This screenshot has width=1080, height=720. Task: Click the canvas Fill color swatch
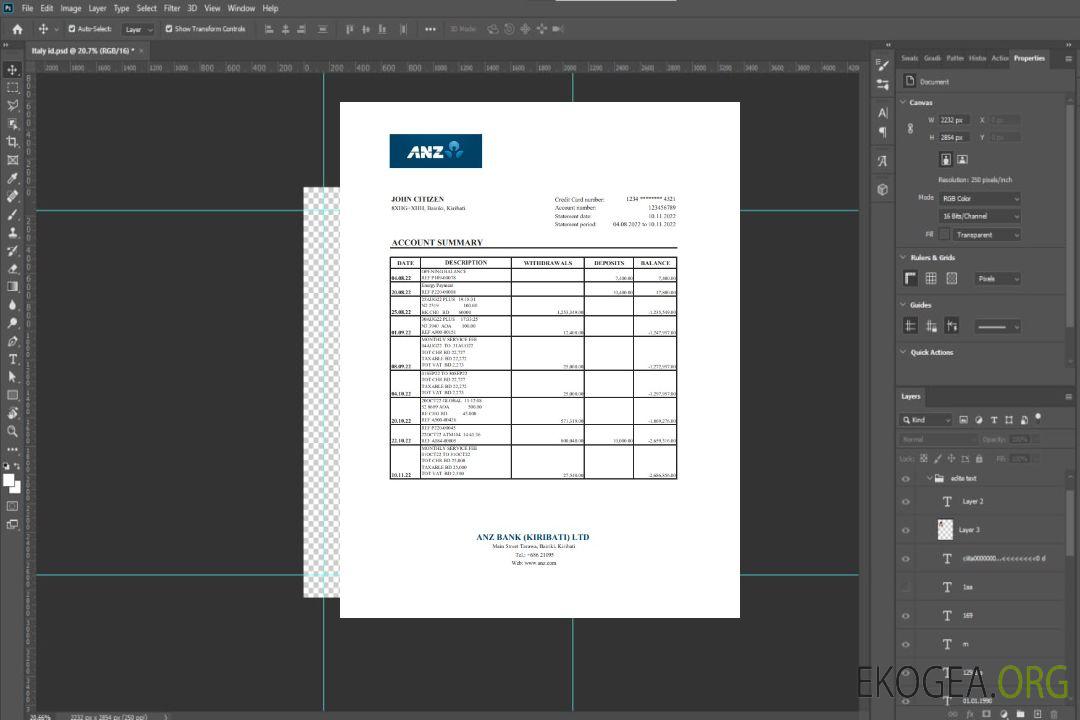pos(944,235)
